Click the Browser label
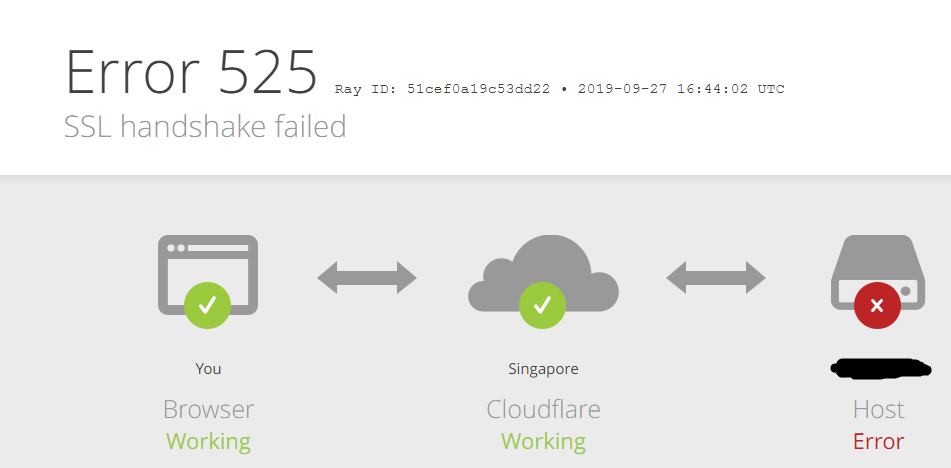The height and width of the screenshot is (468, 951). coord(208,410)
